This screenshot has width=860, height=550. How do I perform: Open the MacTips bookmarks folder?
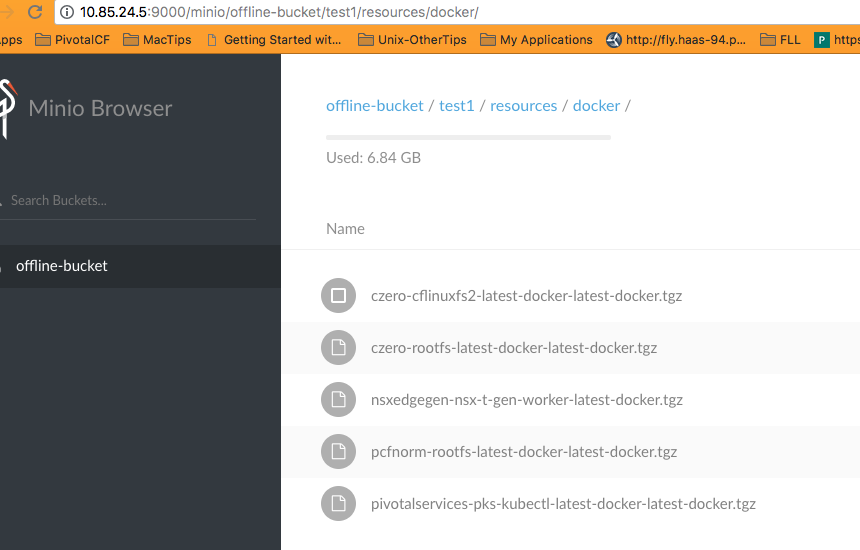(157, 40)
